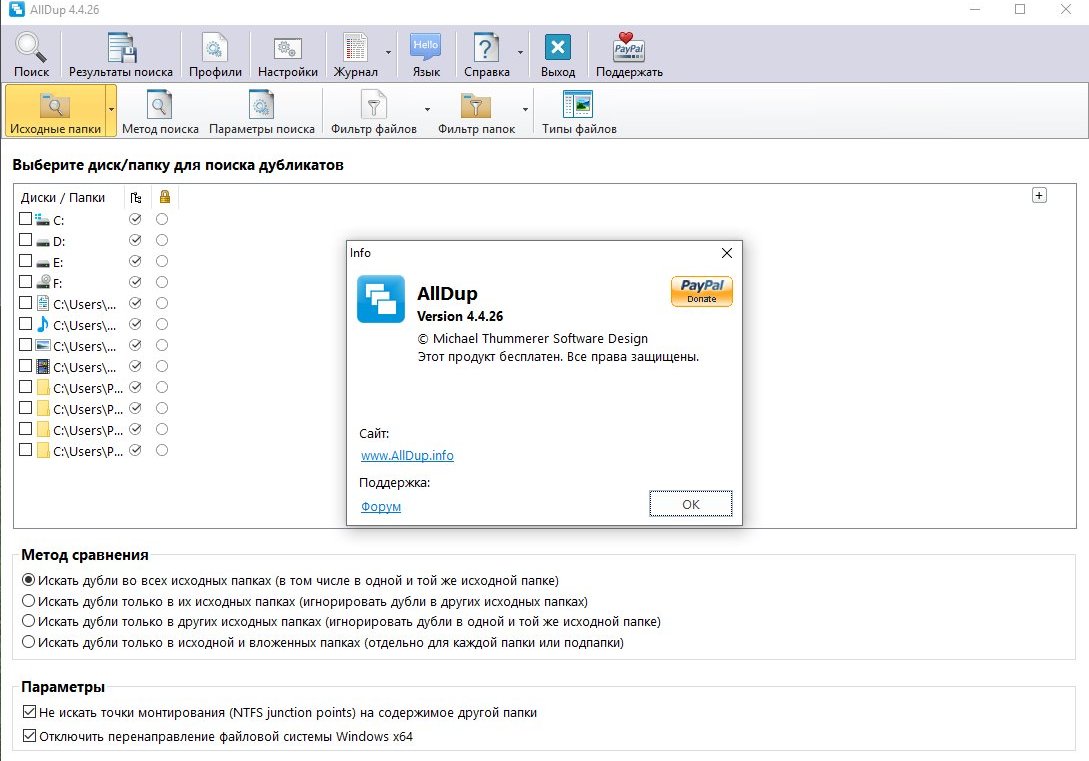Open the Журнал log icon

coord(356,55)
